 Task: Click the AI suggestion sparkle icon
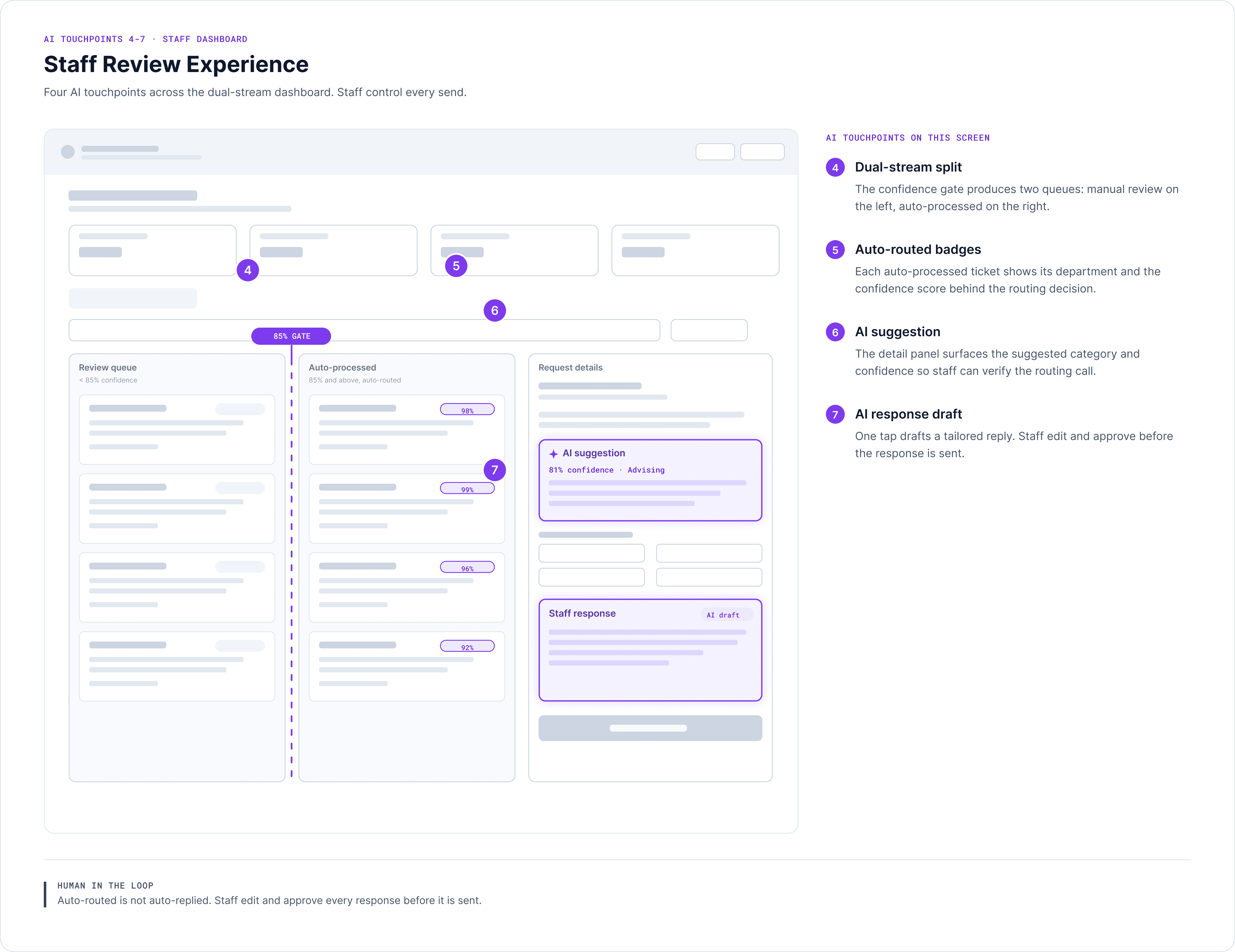tap(553, 453)
